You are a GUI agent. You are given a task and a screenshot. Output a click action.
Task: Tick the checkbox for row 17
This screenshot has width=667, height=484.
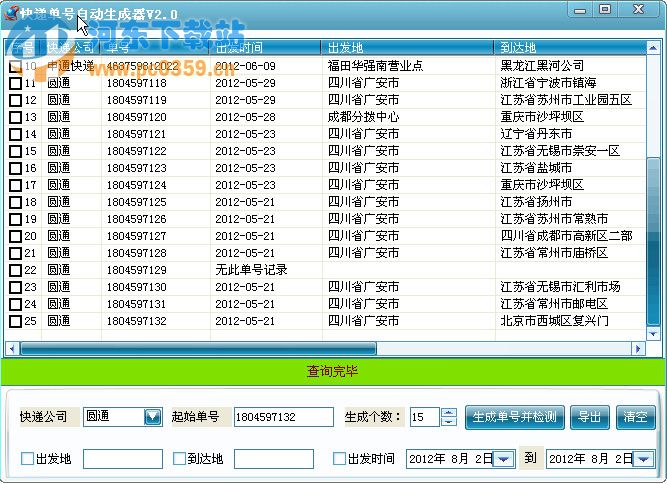click(x=15, y=185)
